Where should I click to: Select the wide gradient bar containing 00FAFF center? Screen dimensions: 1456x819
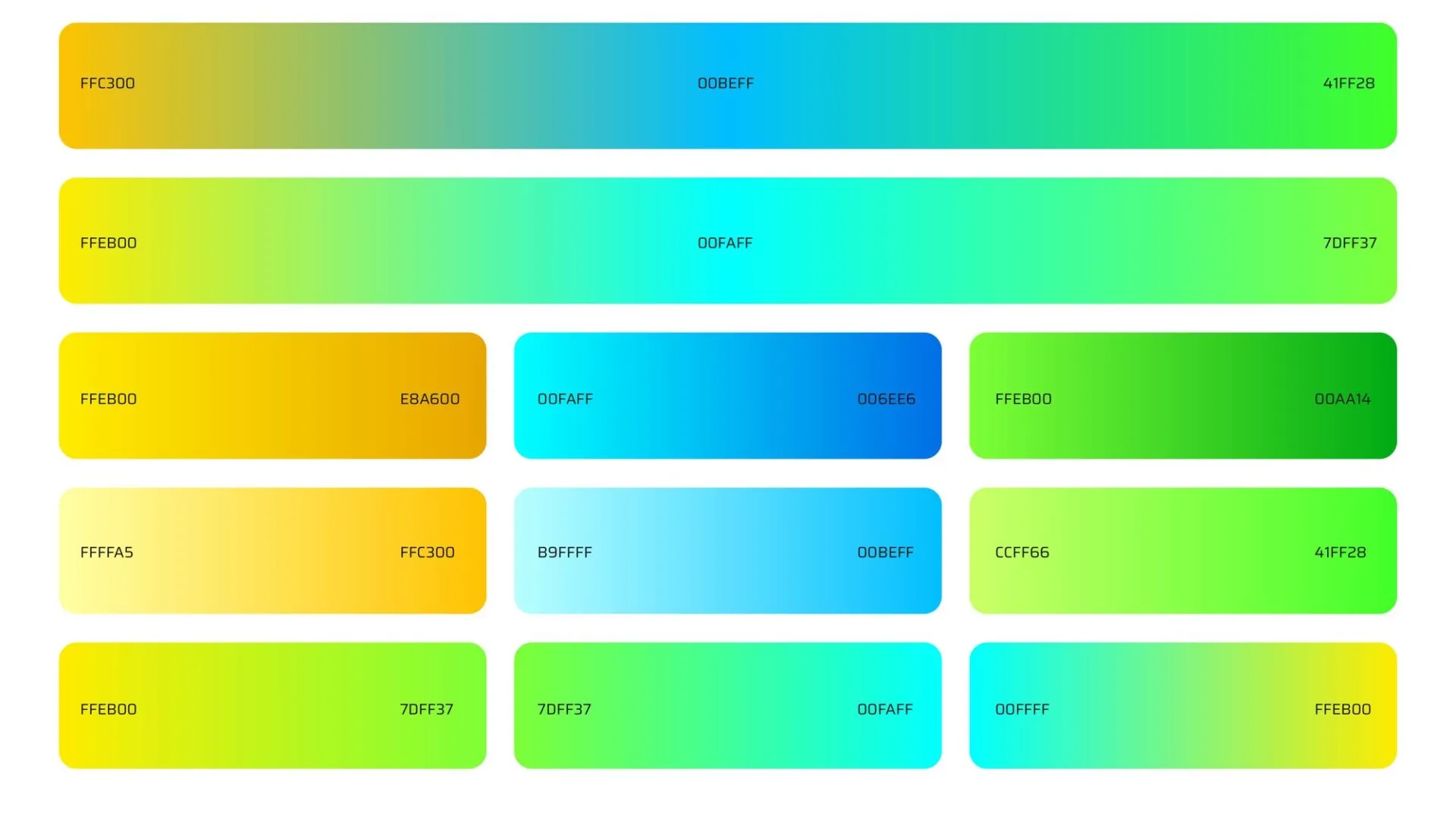tap(728, 241)
